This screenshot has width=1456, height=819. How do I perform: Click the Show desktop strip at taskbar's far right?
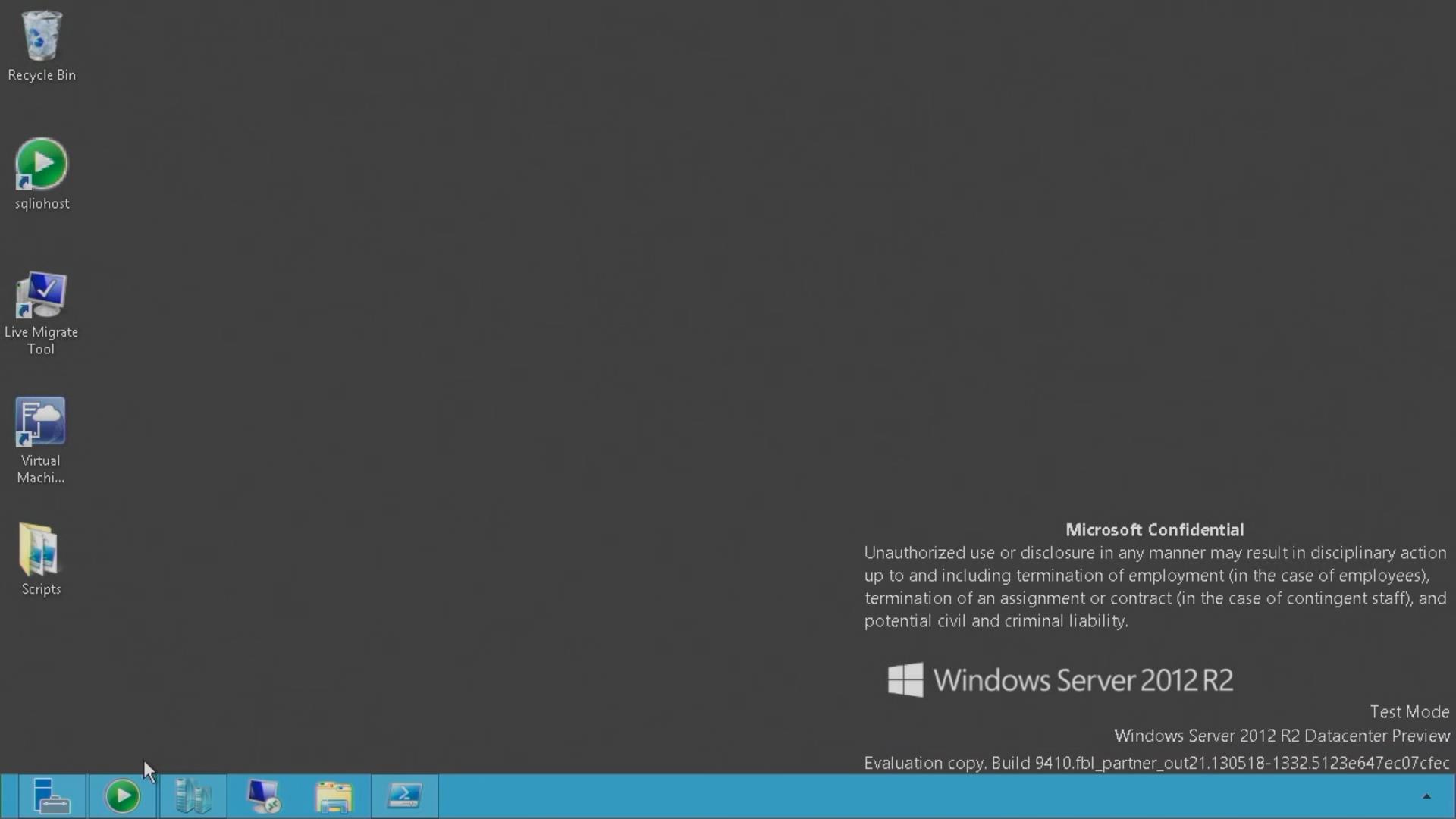pyautogui.click(x=1453, y=796)
